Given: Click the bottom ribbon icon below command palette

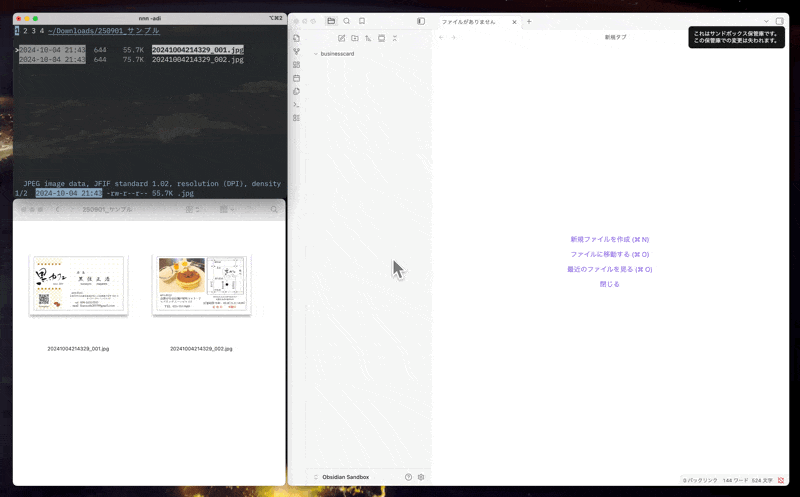Looking at the screenshot, I should 296,118.
